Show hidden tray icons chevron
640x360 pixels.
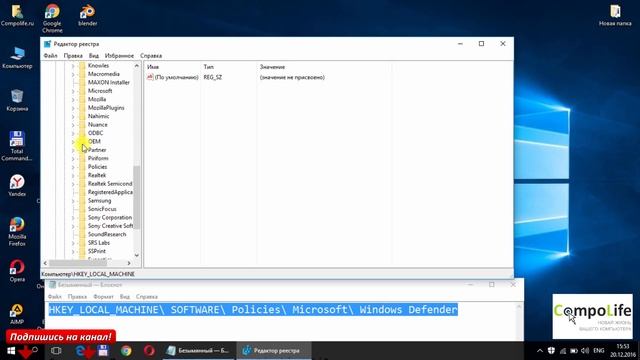pos(540,351)
